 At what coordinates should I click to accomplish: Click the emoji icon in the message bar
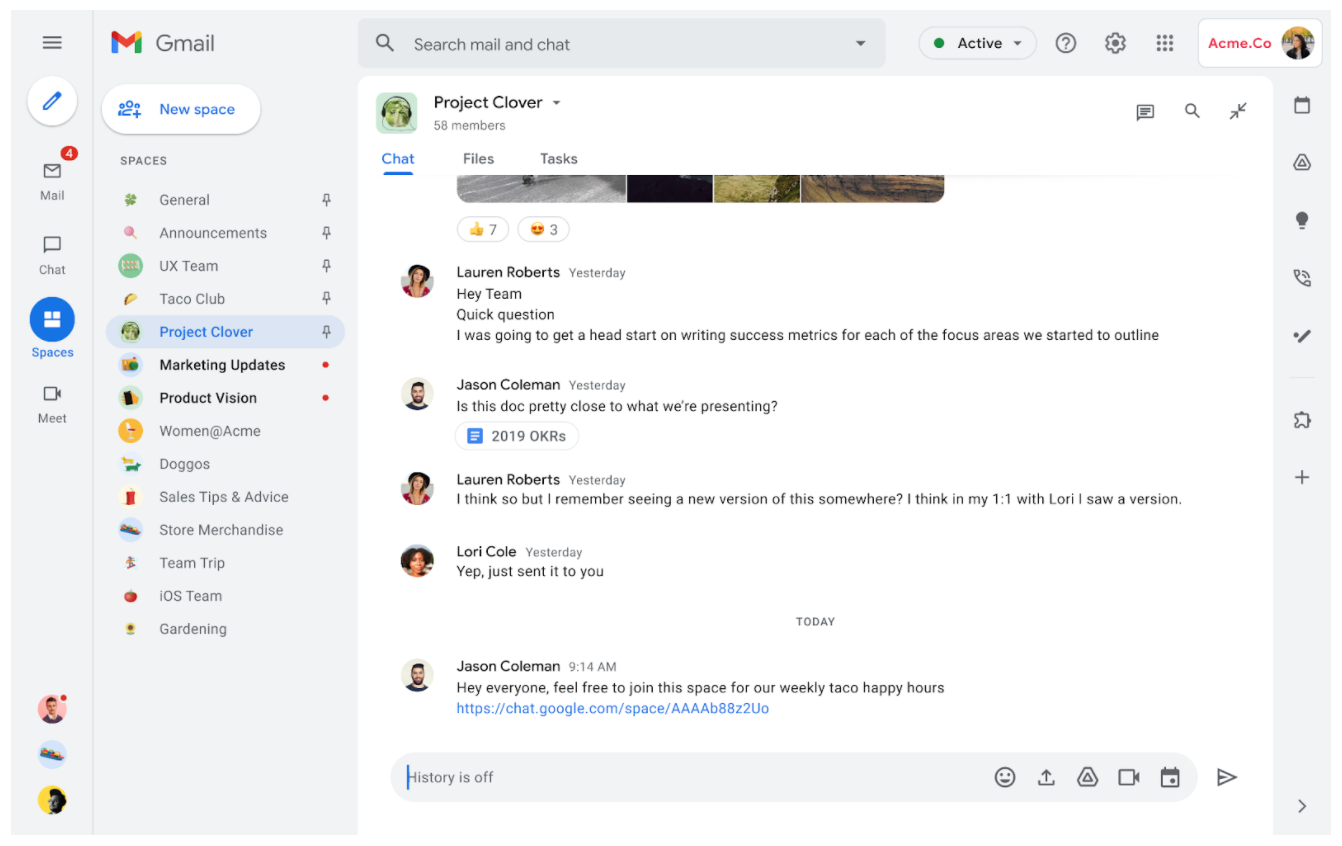[x=1005, y=776]
